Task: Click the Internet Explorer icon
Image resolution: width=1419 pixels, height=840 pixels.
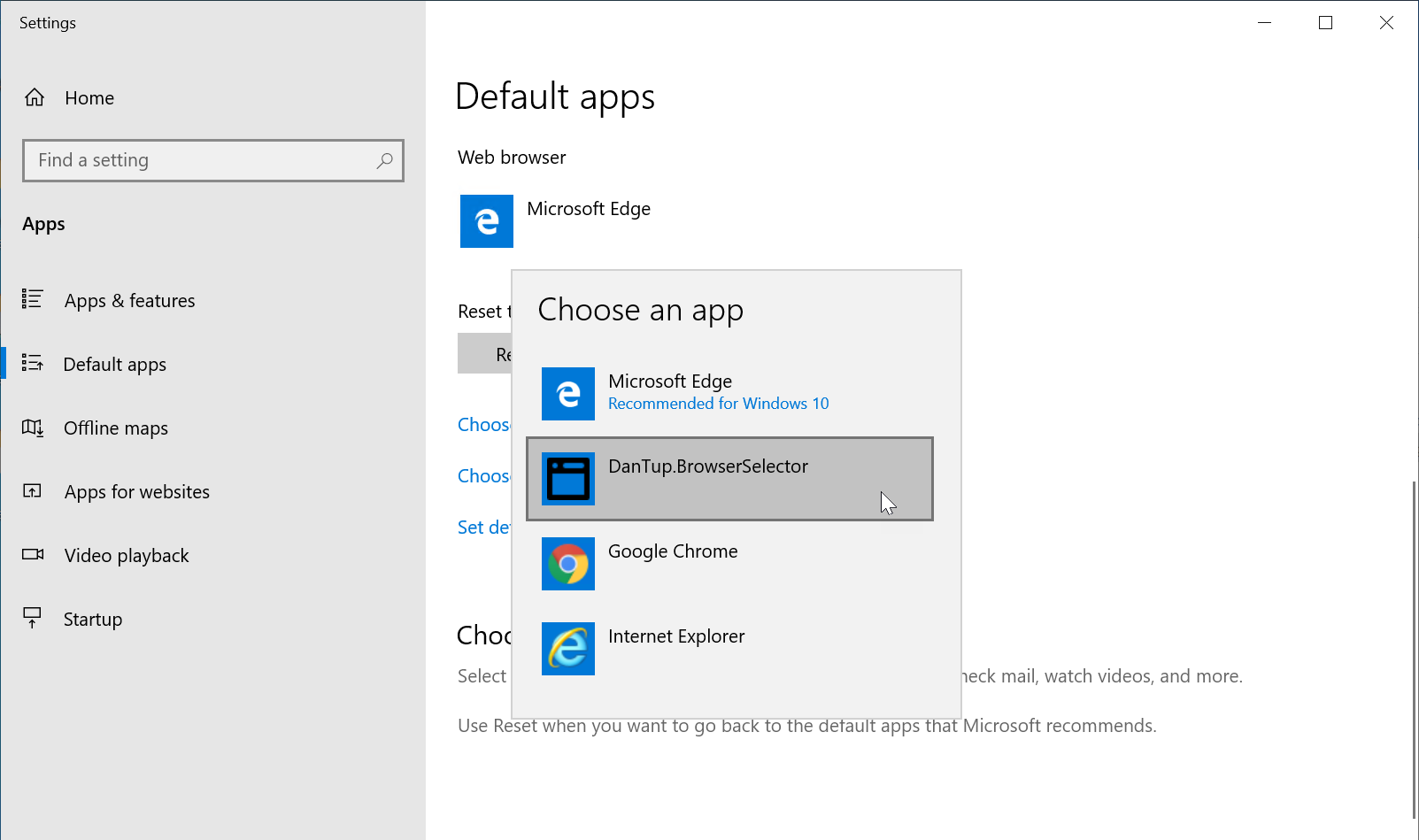Action: pyautogui.click(x=568, y=649)
